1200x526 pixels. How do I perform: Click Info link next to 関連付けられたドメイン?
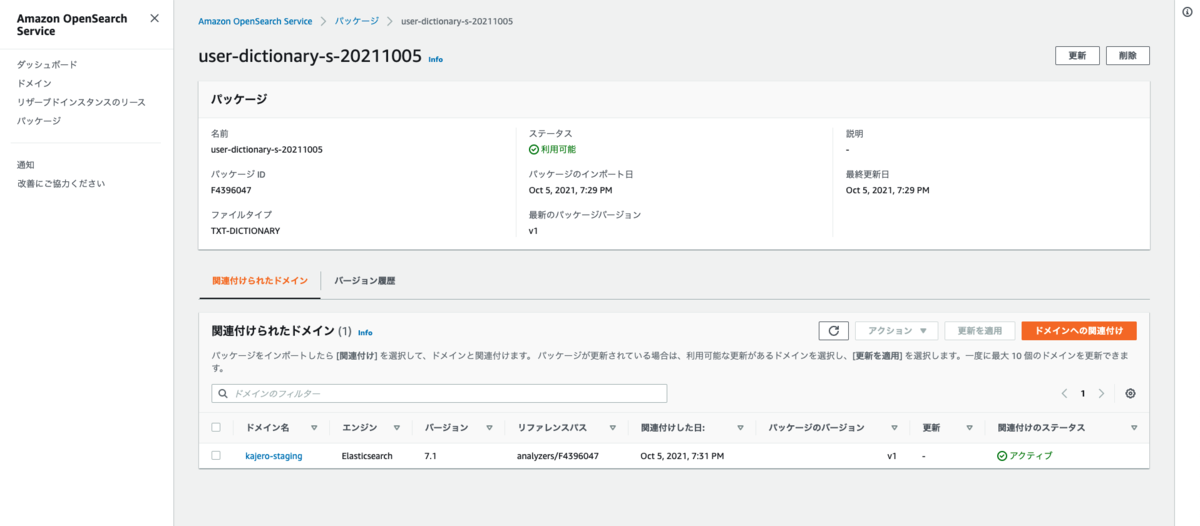click(x=365, y=332)
